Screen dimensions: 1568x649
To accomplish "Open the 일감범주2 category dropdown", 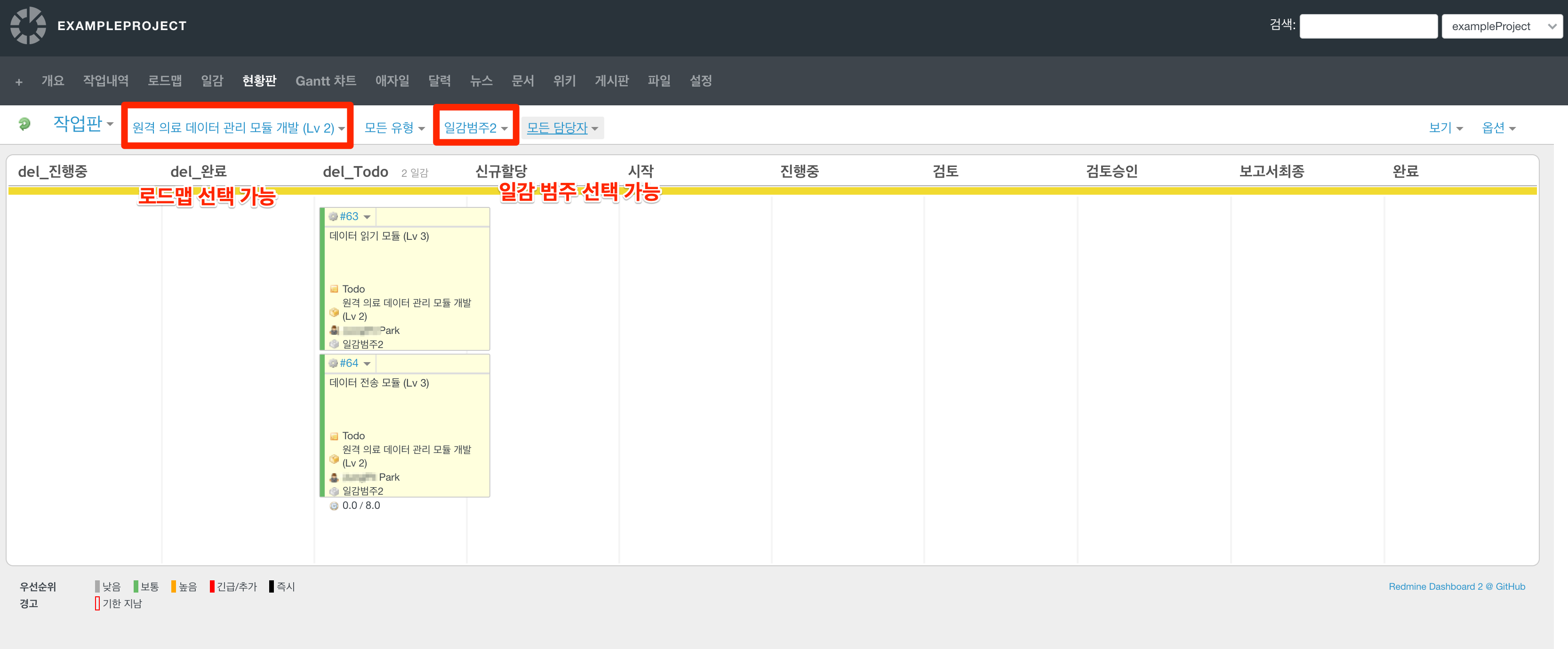I will 475,128.
